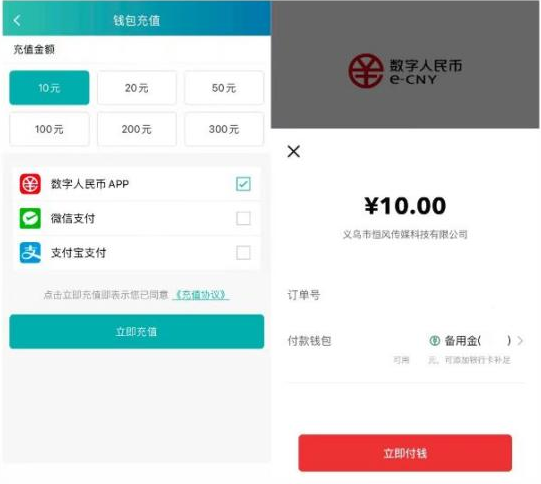541x484 pixels.
Task: Choose the 100元 amount option
Action: click(49, 129)
